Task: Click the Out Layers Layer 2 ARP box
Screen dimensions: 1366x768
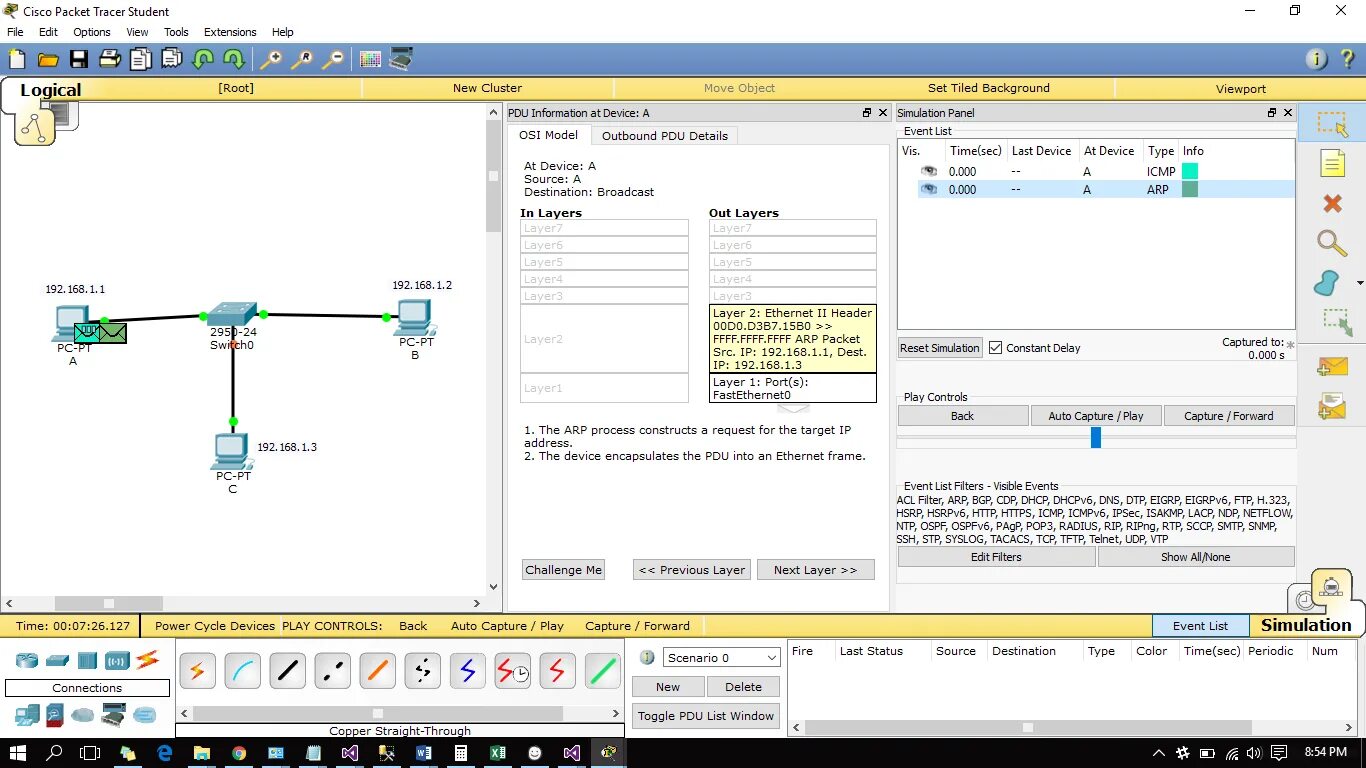Action: [x=793, y=339]
